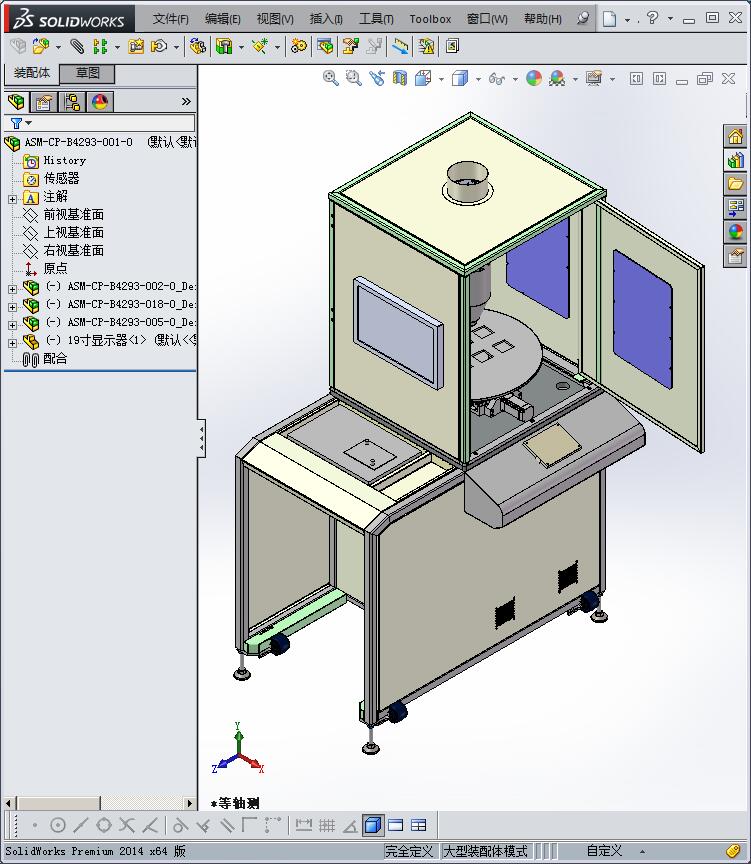Click the four-pane grid view button at bottom
751x864 pixels.
point(419,825)
